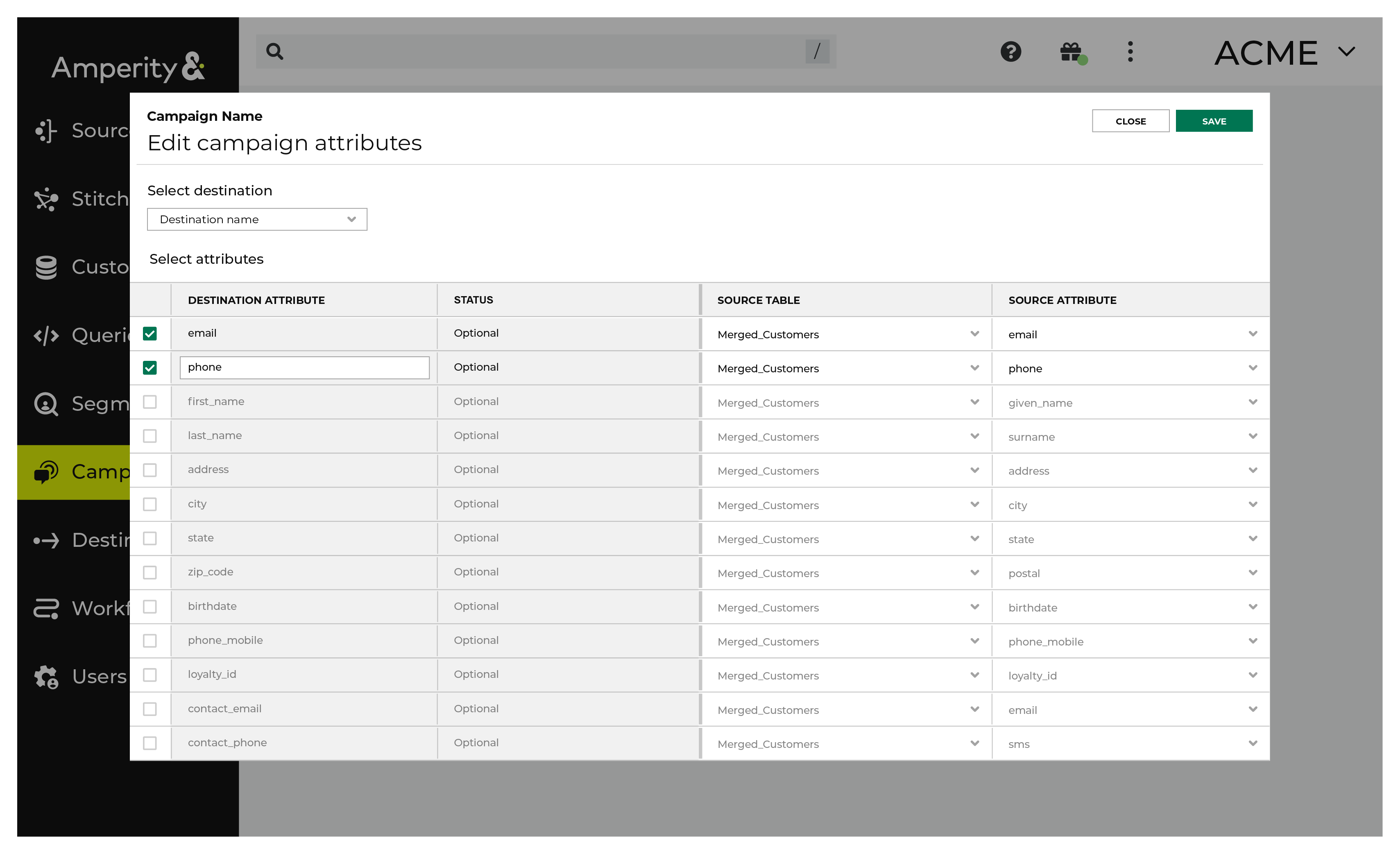The image size is (1400, 854).
Task: Click the SOURCE ATTRIBUTE column header
Action: tap(1062, 300)
